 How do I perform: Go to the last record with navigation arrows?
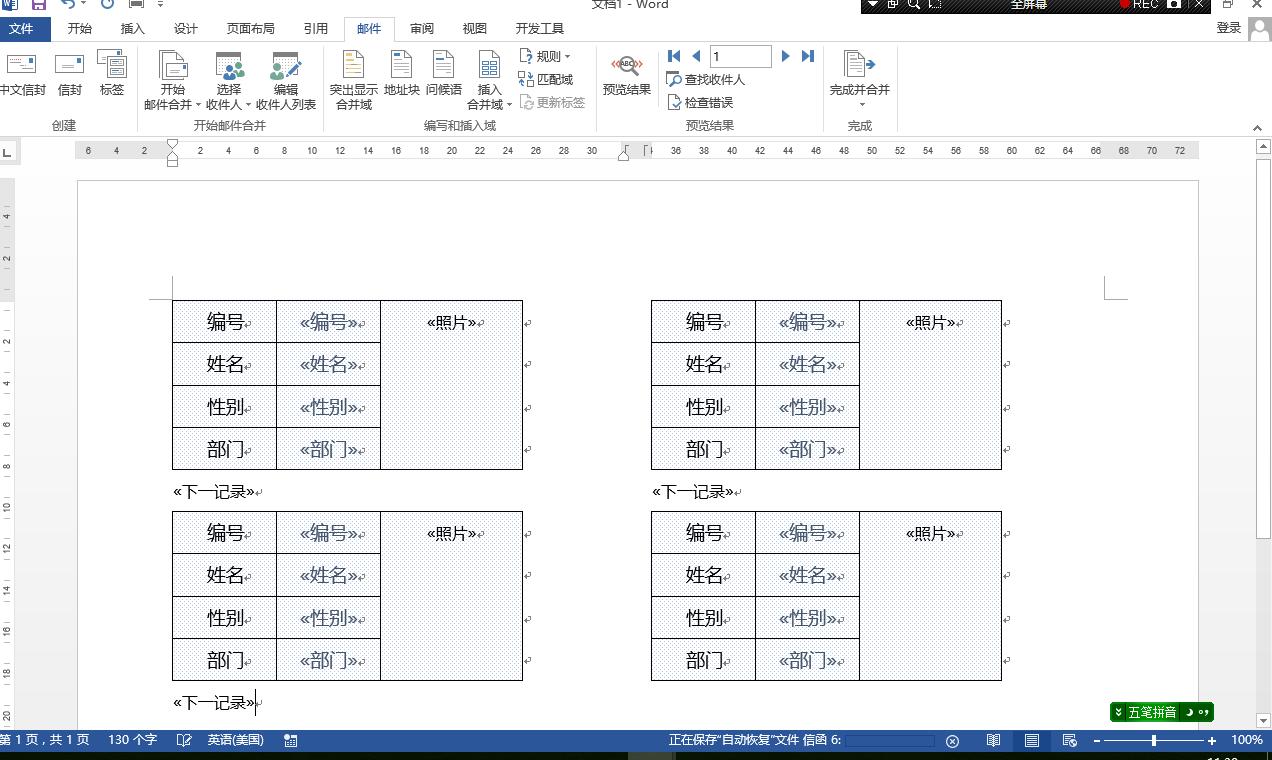coord(807,56)
